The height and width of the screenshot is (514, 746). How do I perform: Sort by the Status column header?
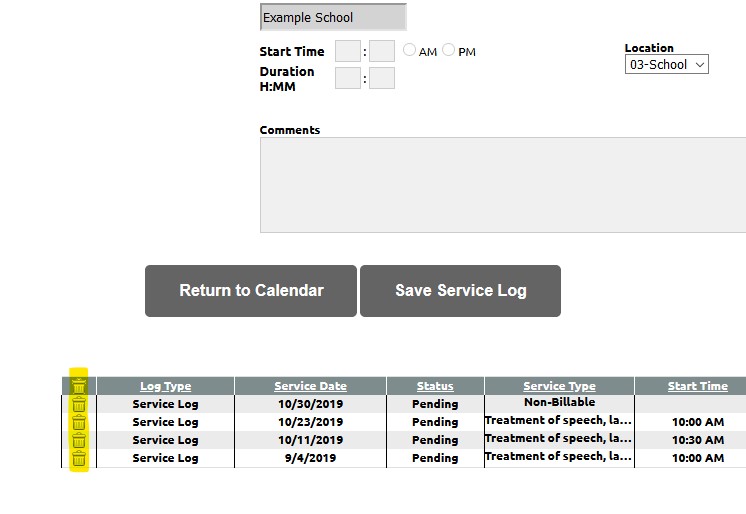coord(435,386)
